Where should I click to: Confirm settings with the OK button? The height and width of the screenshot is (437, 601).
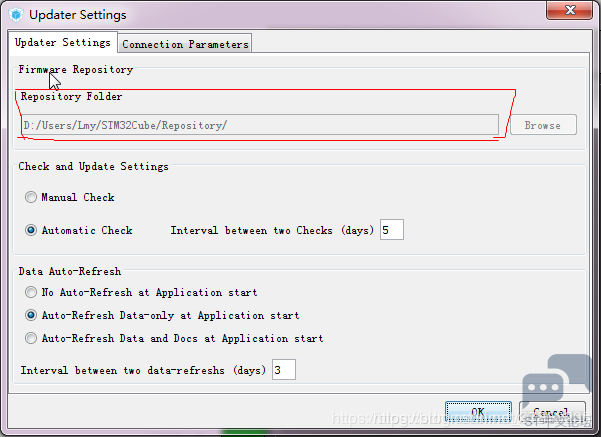[478, 412]
